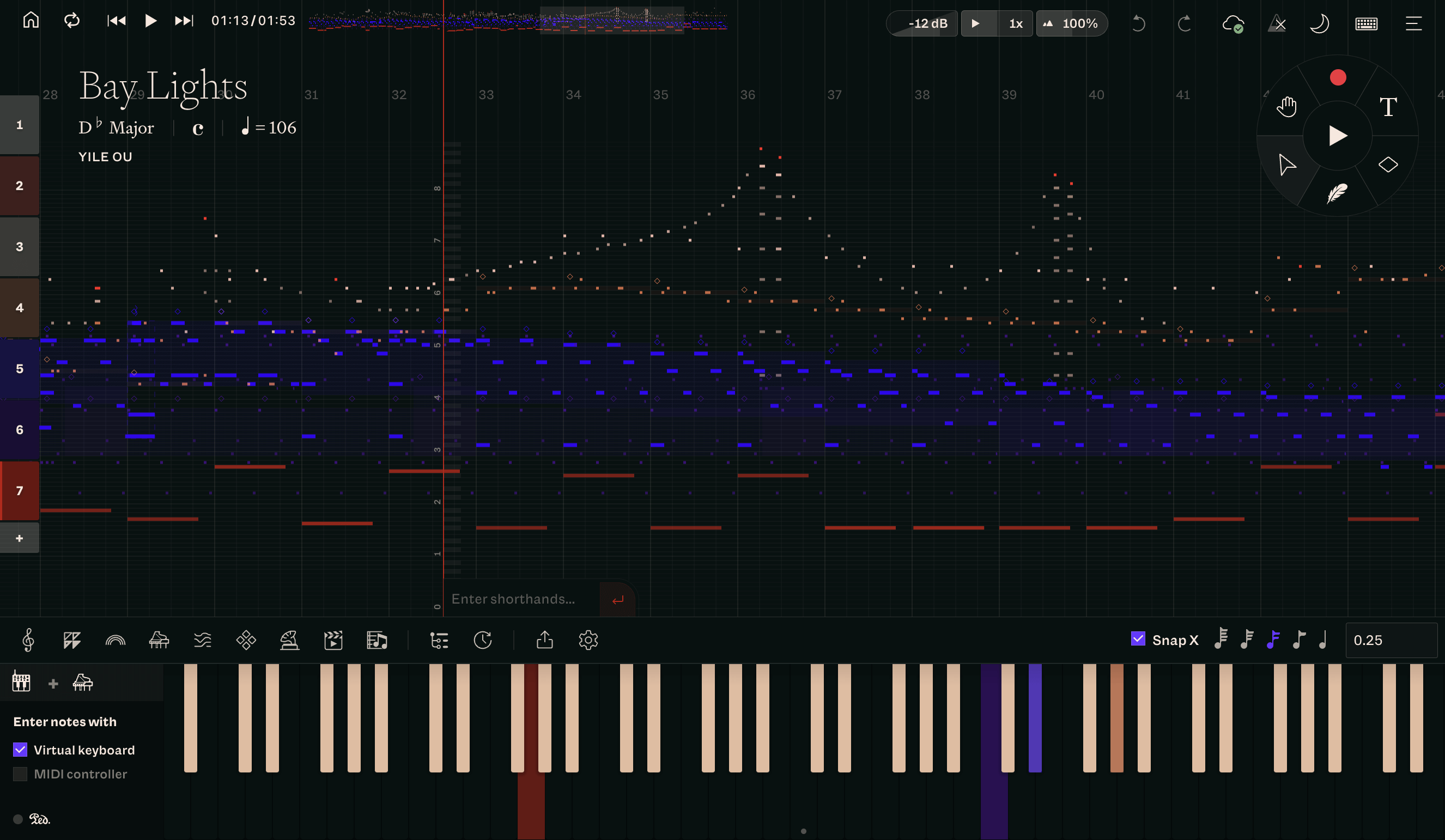Add a new track with the plus button
Viewport: 1445px width, 840px height.
point(19,537)
